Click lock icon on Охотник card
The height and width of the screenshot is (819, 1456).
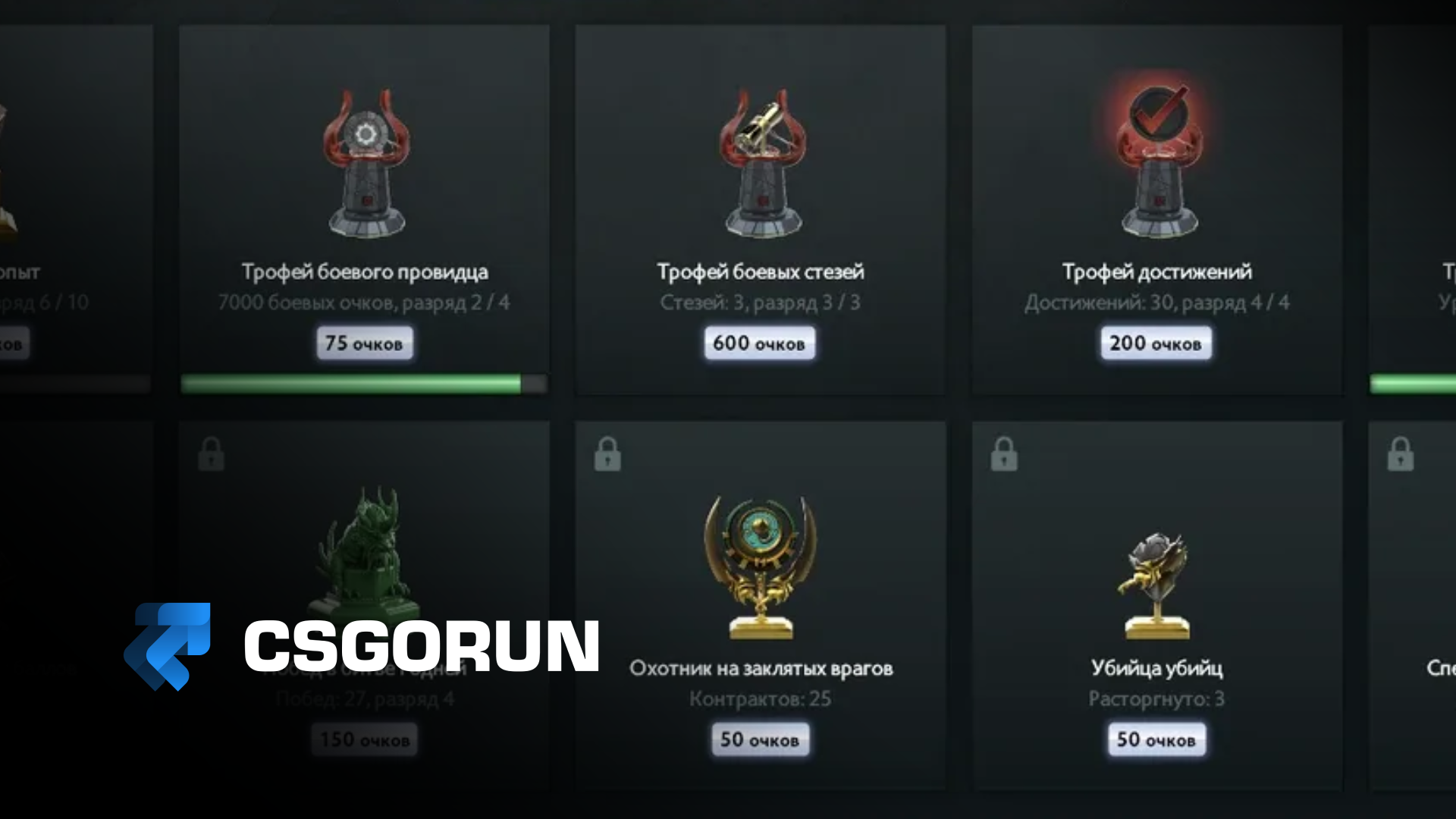(x=607, y=453)
